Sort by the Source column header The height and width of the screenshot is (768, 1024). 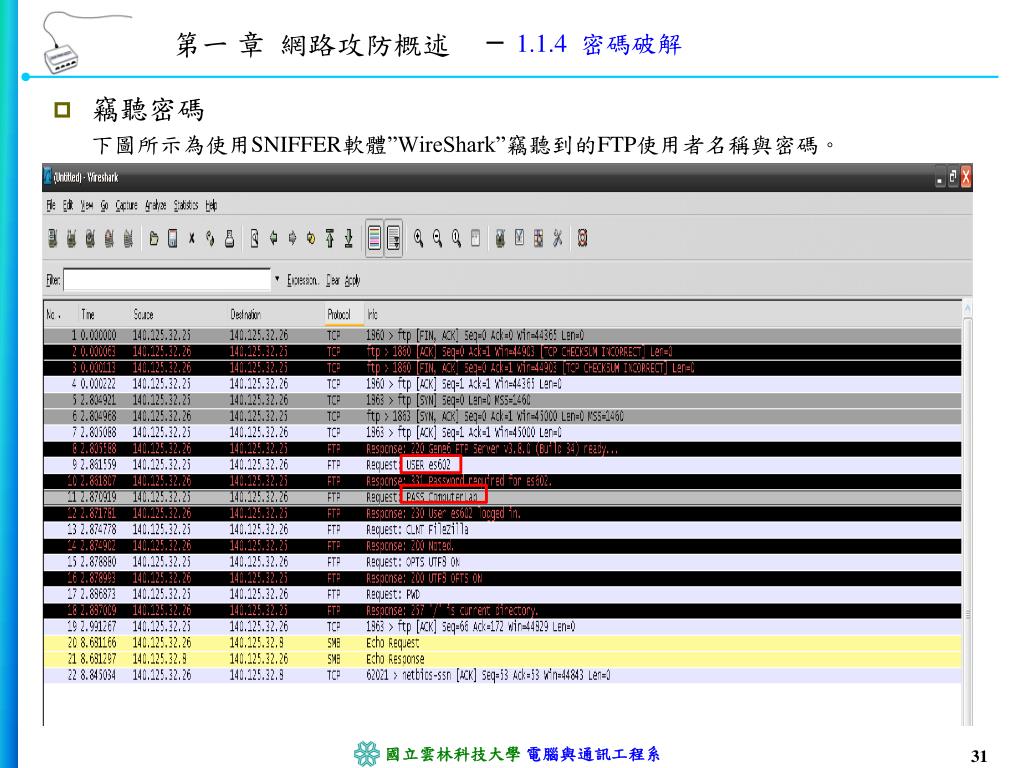click(178, 314)
